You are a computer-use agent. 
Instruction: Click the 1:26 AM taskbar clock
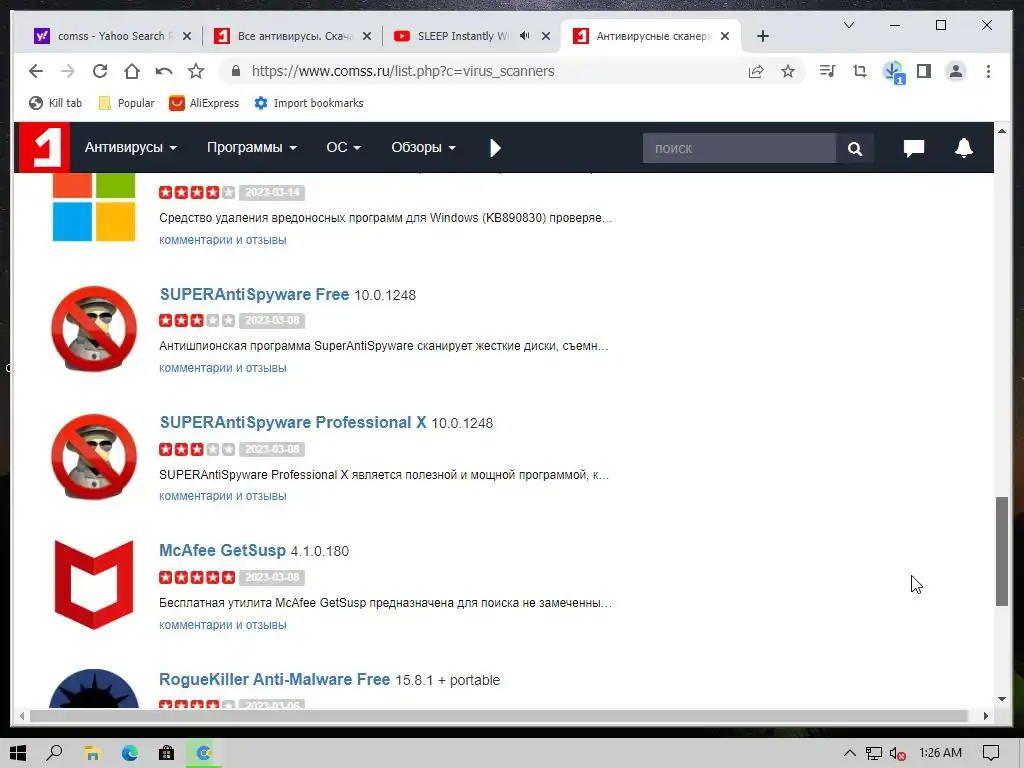[940, 753]
